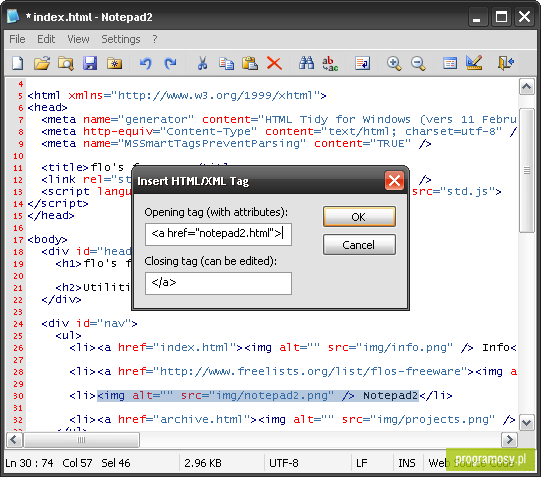This screenshot has width=541, height=477.
Task: Open the syntax scheme selection icon
Action: coord(450,63)
